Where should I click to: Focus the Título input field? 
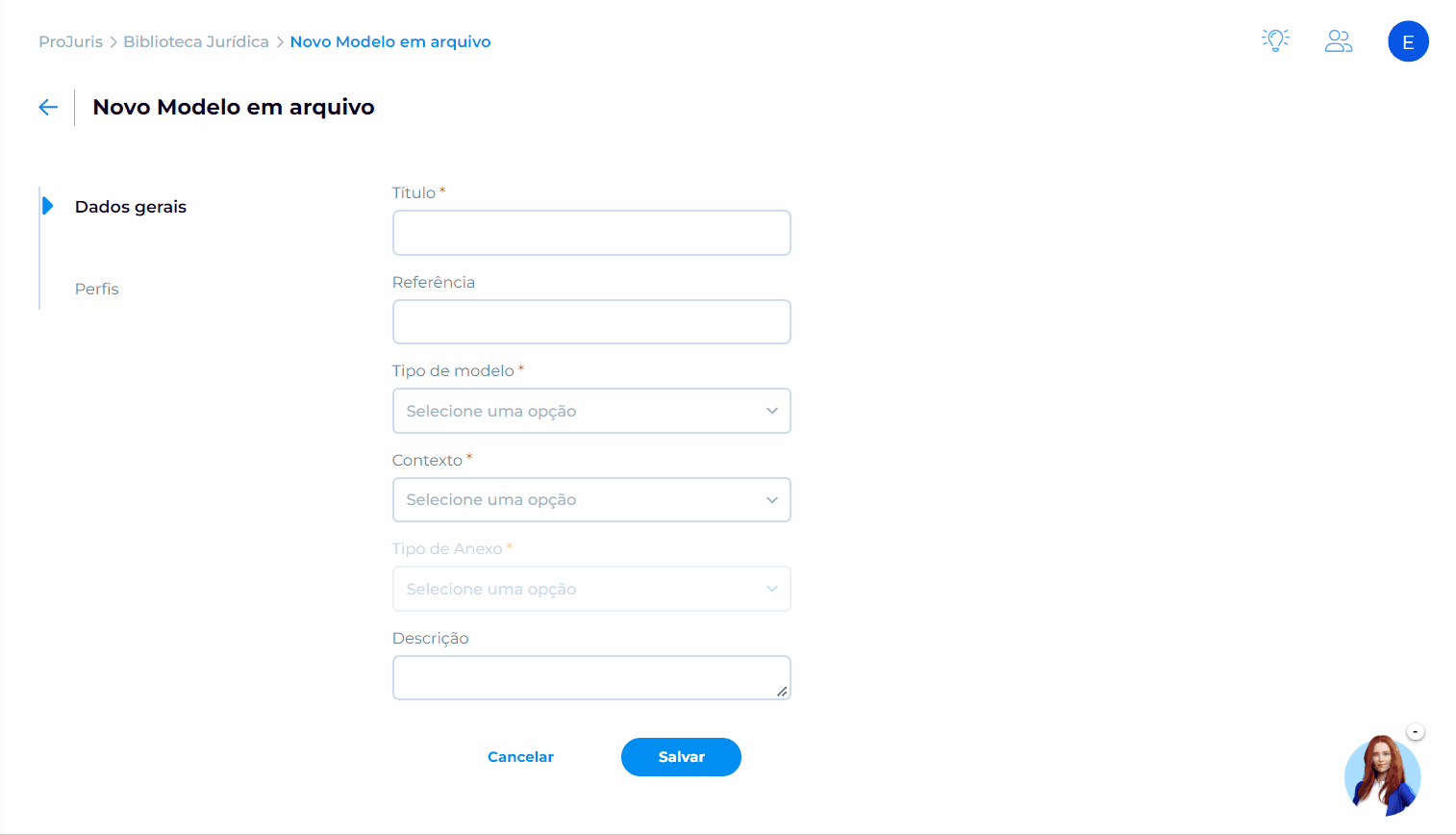[x=591, y=233]
